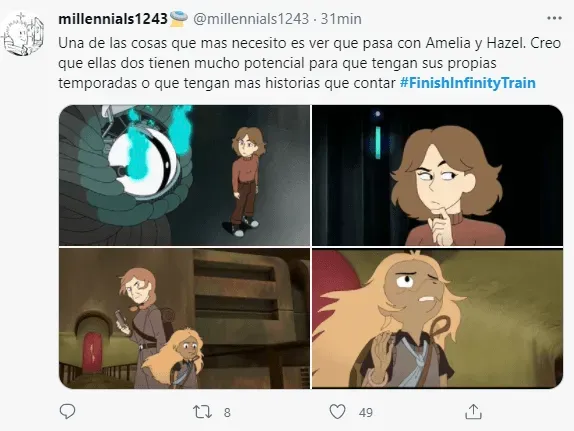574x431 pixels.
Task: Open image of Amelia and Hazel walking
Action: [x=184, y=319]
